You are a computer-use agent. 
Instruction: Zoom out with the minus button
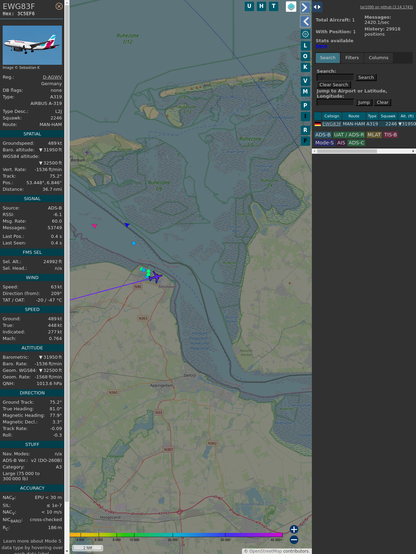[x=294, y=540]
